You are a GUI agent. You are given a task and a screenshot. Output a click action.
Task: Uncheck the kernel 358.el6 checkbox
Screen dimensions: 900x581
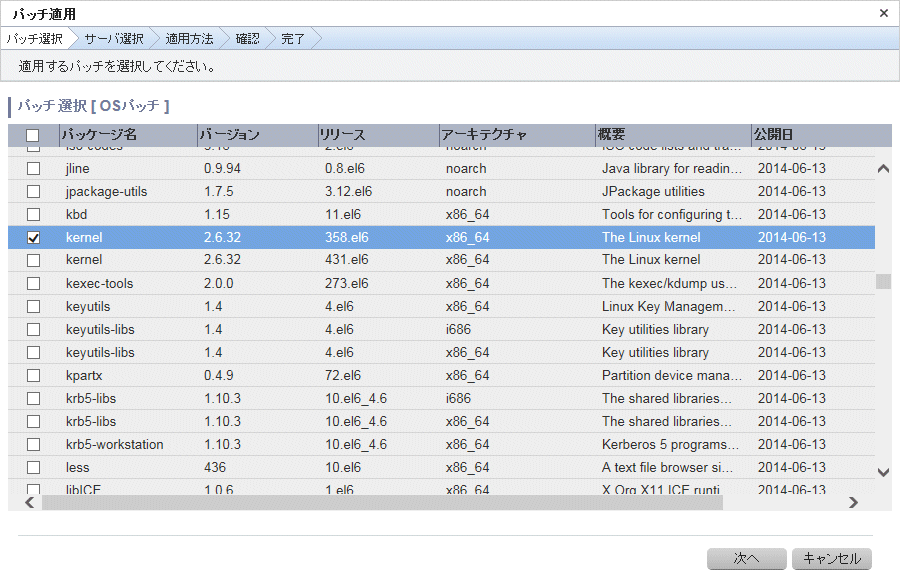[x=33, y=238]
